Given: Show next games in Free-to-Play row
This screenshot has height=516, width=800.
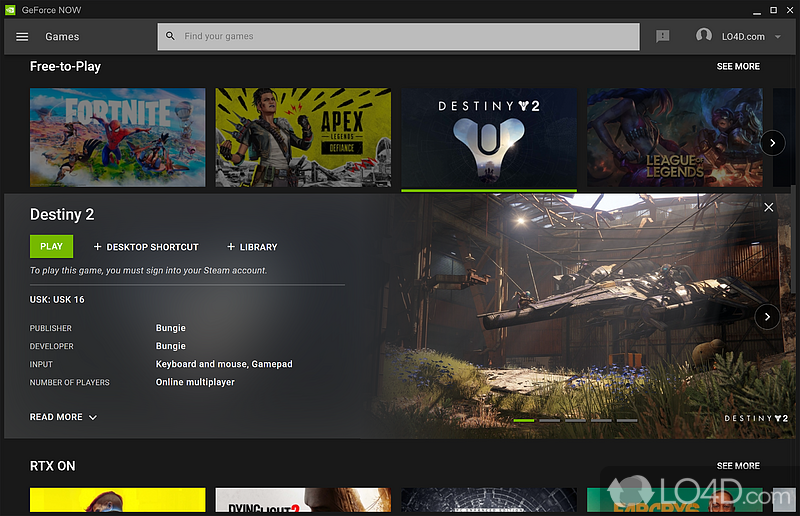Looking at the screenshot, I should pos(772,143).
